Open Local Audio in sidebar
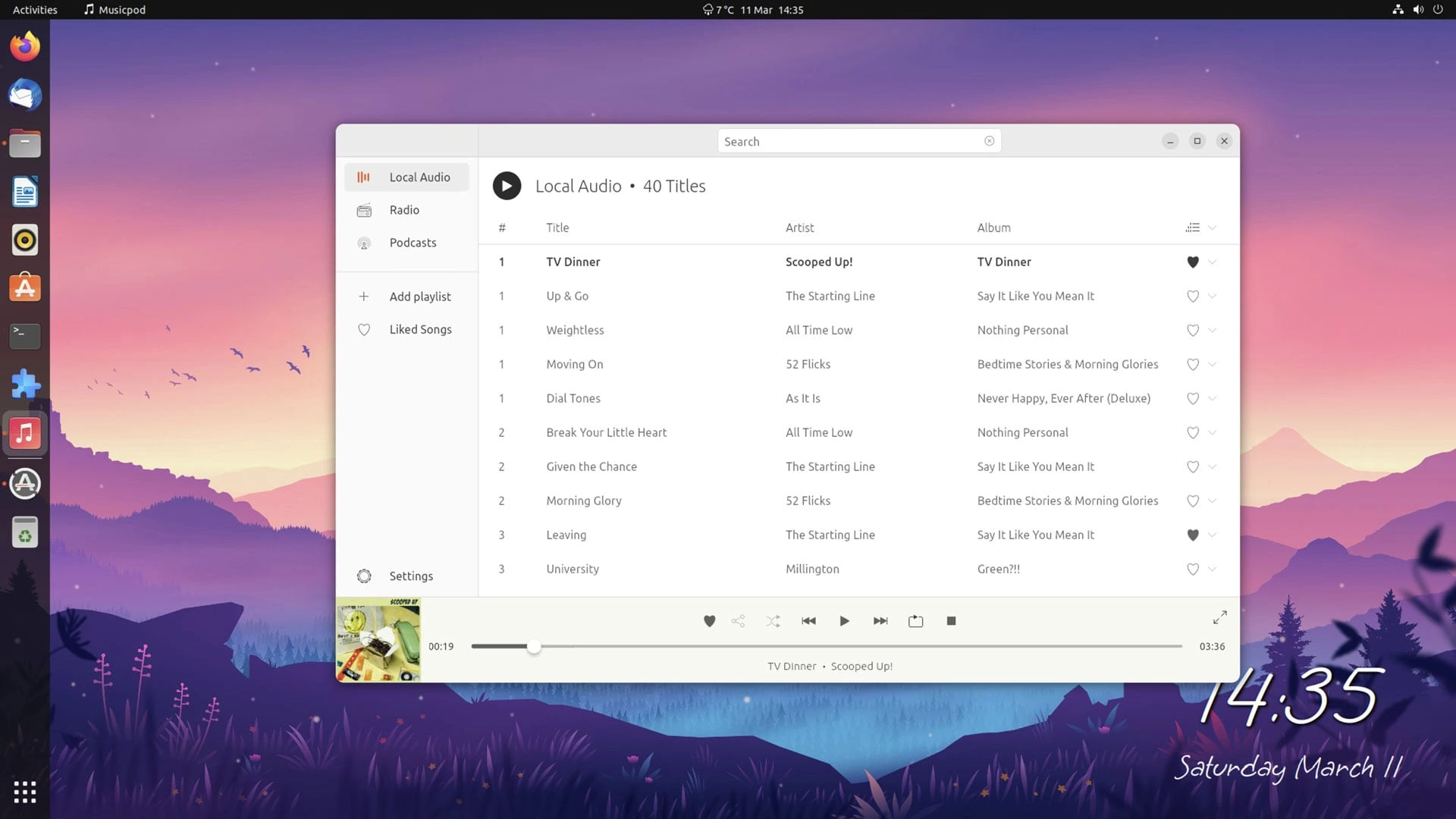The image size is (1456, 819). [x=406, y=177]
